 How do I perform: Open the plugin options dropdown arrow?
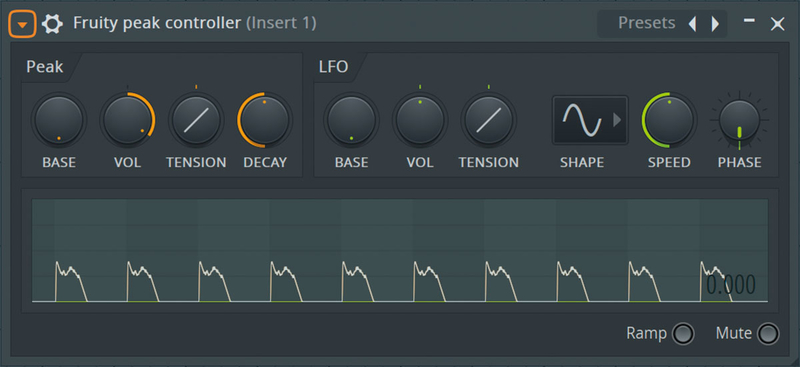click(22, 24)
